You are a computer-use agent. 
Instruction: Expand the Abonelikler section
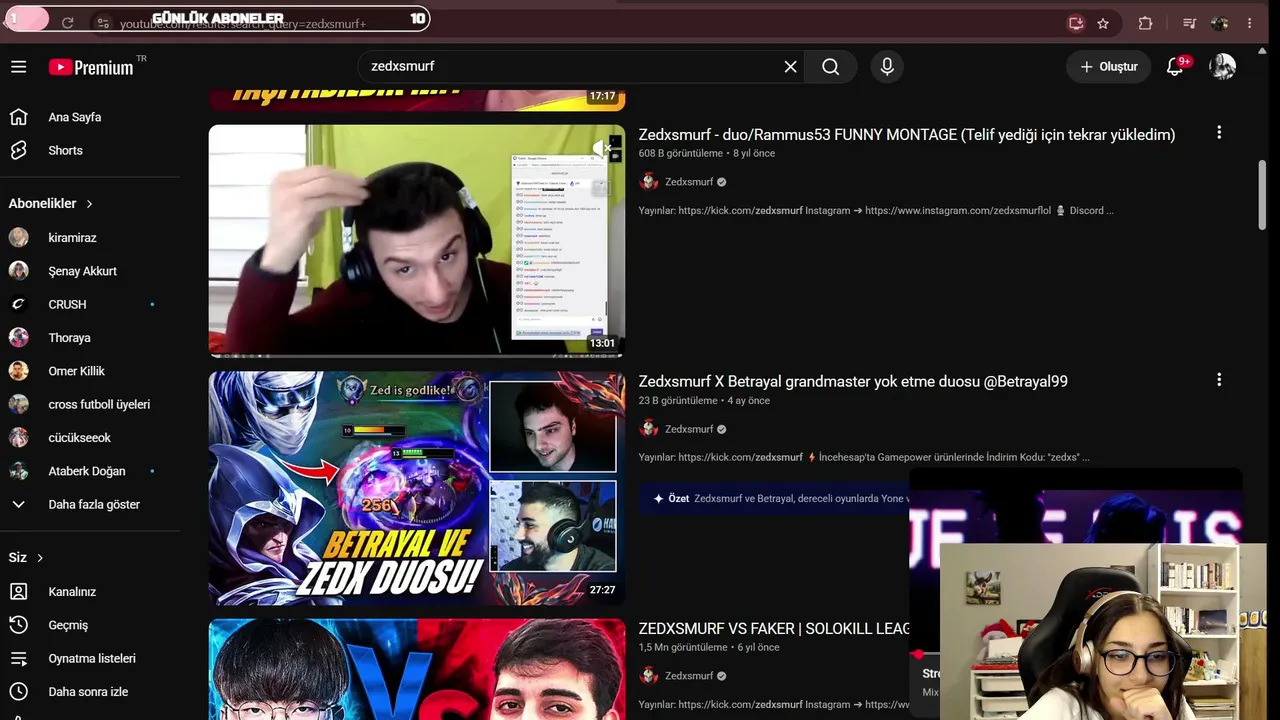[x=51, y=203]
